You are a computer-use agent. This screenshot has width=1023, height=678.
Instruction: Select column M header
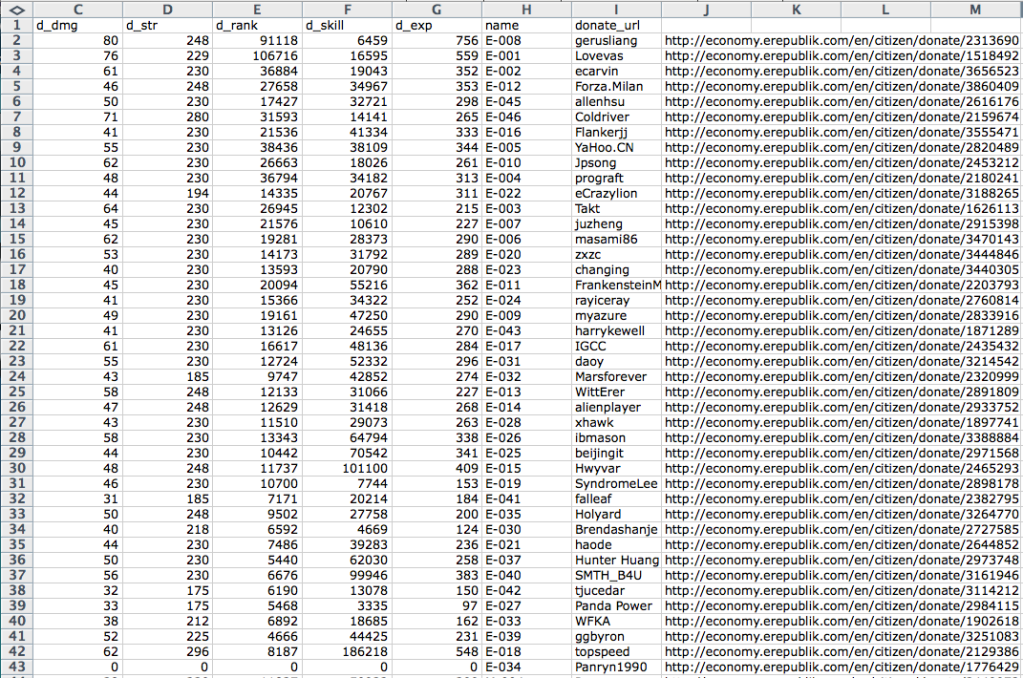[x=975, y=8]
